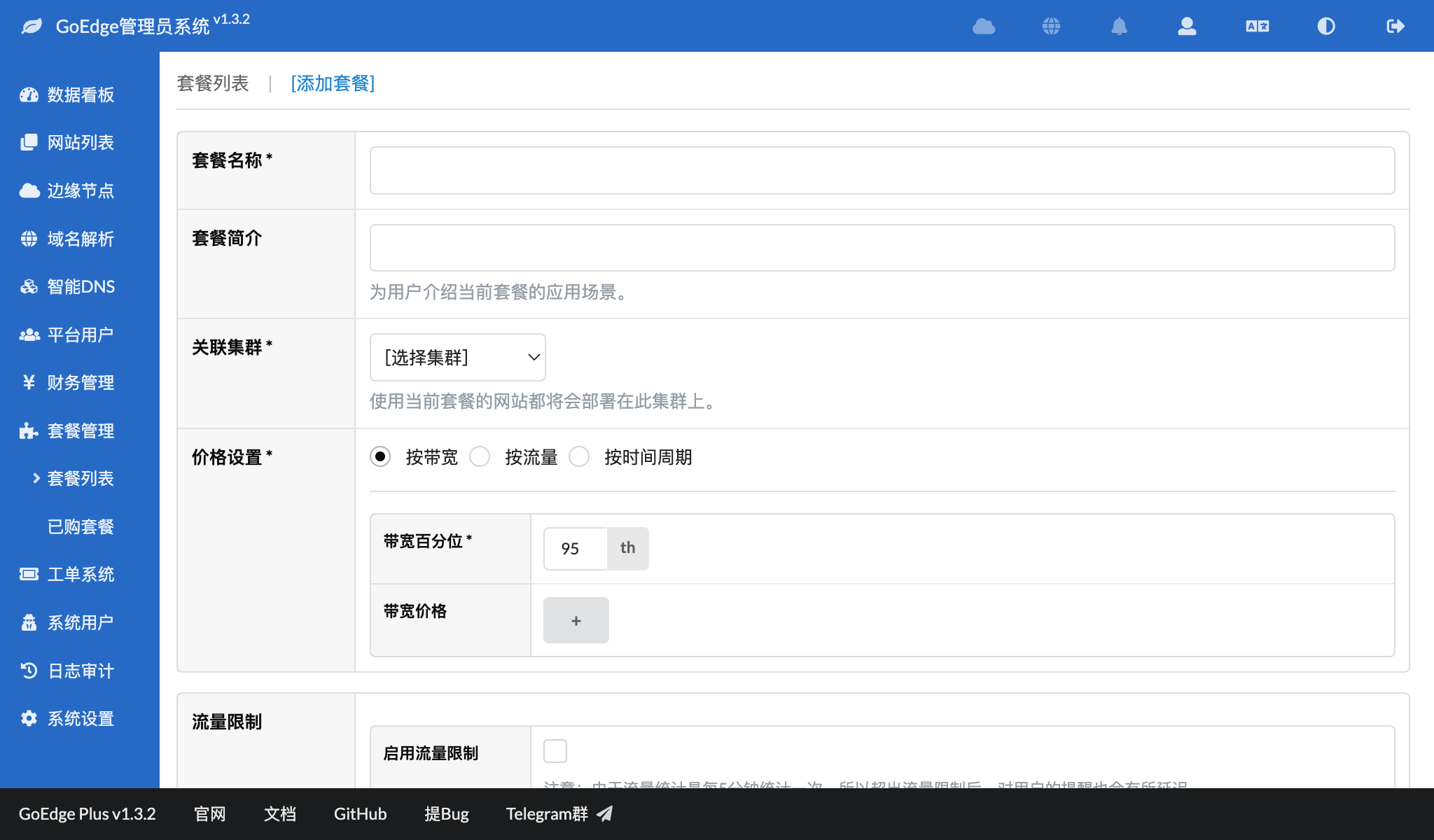Click the 智能DNS cubes icon
The width and height of the screenshot is (1434, 840).
point(29,286)
